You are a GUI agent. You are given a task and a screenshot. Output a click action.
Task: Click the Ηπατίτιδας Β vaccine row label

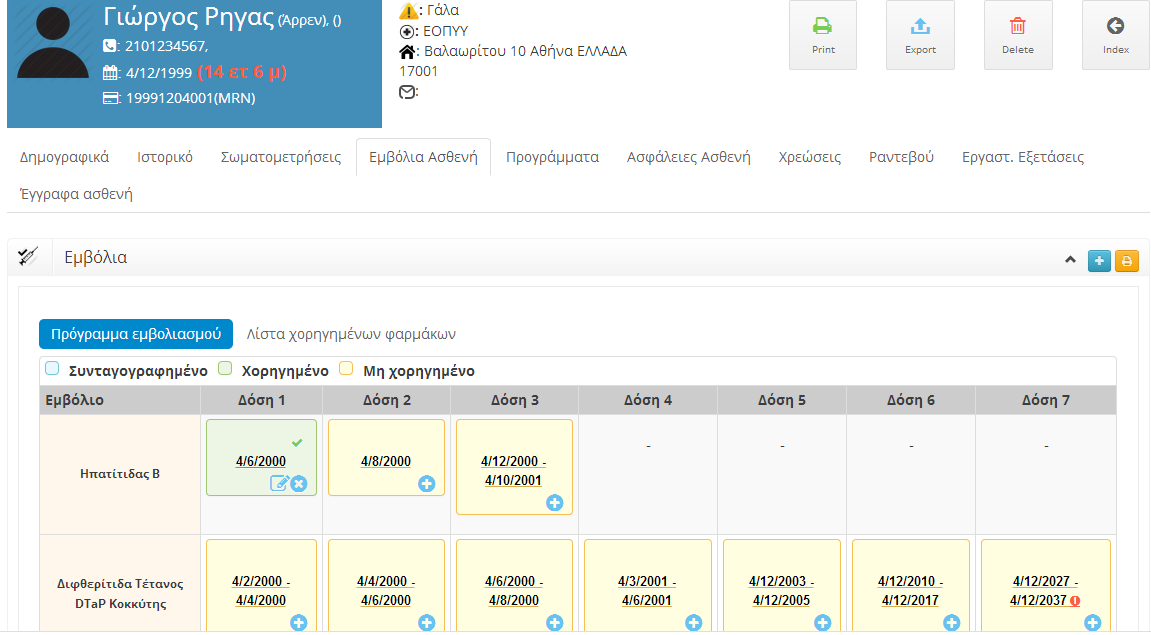point(120,473)
